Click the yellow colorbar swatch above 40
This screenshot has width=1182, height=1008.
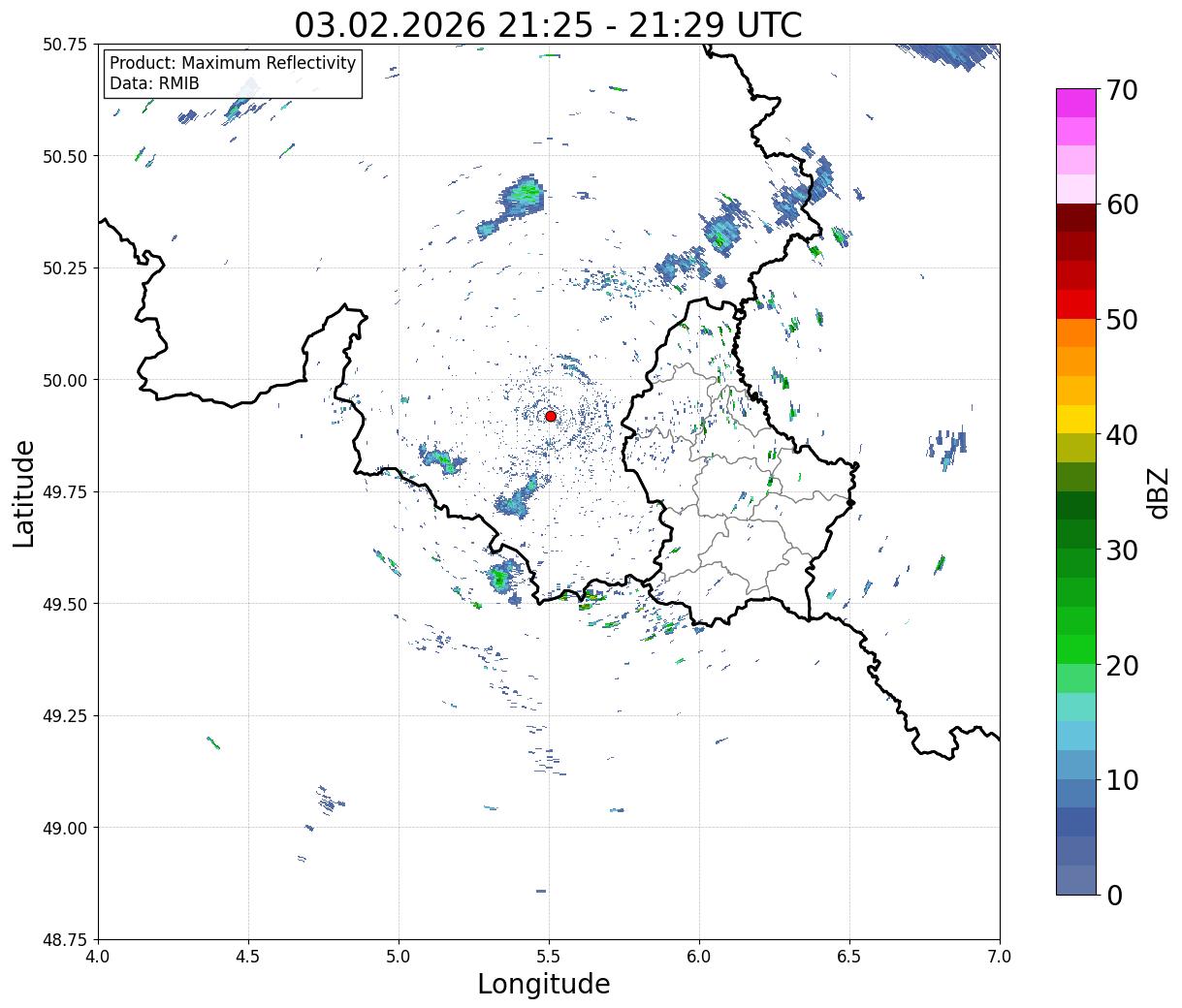1076,420
